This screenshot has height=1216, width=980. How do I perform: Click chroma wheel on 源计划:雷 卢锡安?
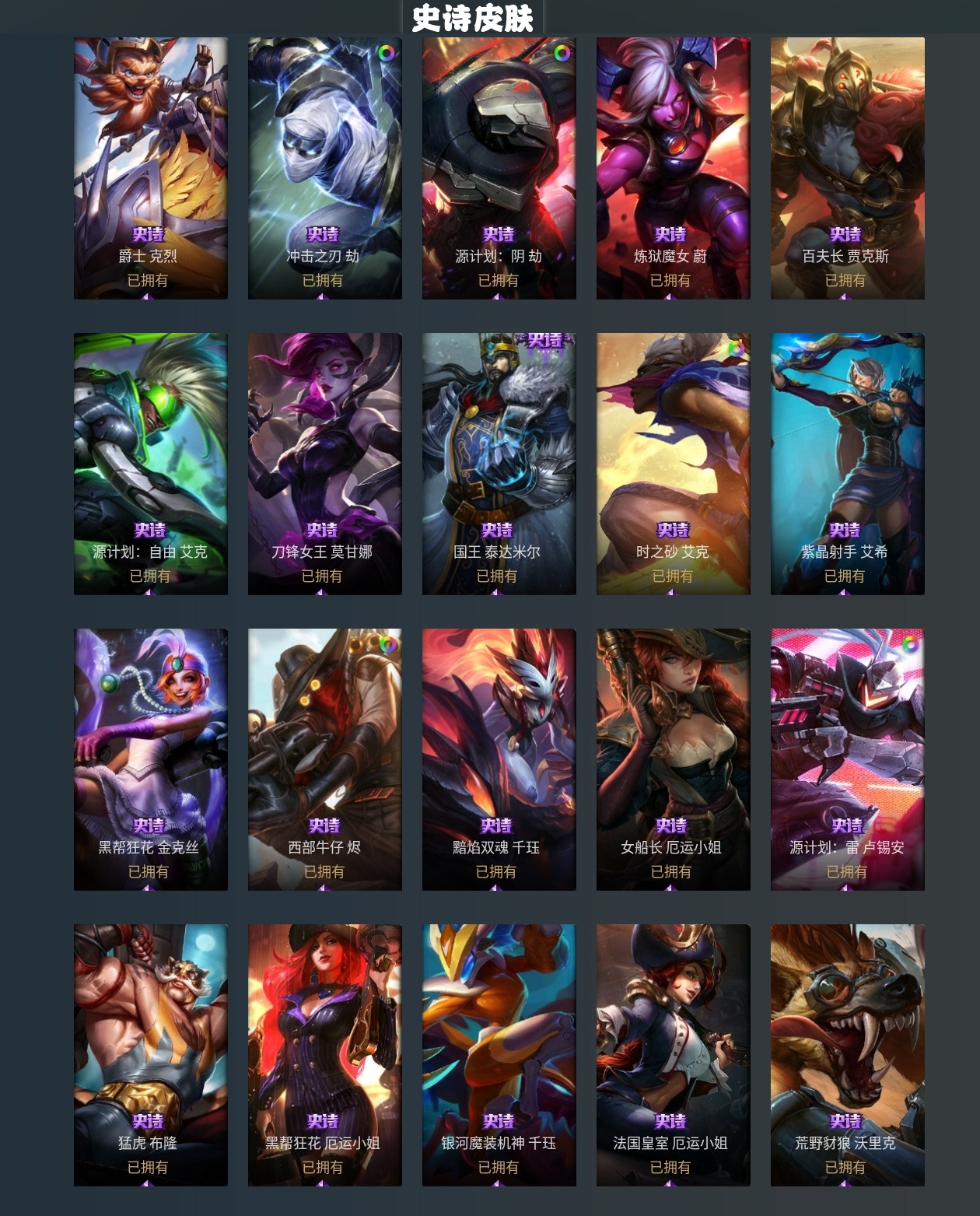[909, 644]
